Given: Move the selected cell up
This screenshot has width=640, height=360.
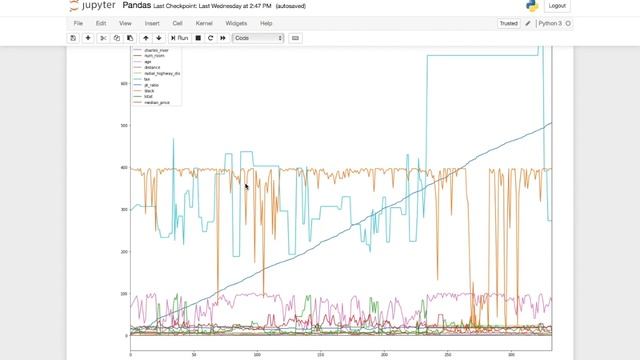Looking at the screenshot, I should (146, 38).
